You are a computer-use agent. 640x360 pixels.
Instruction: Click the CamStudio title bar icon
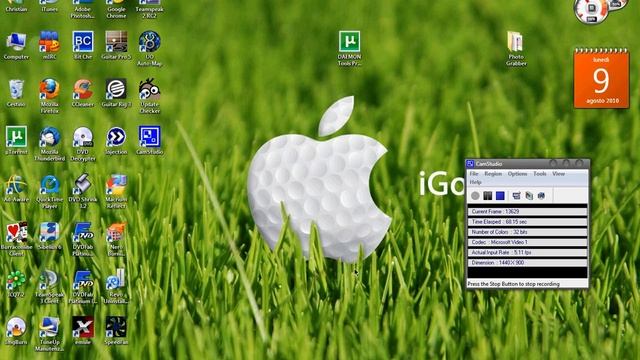coord(470,164)
